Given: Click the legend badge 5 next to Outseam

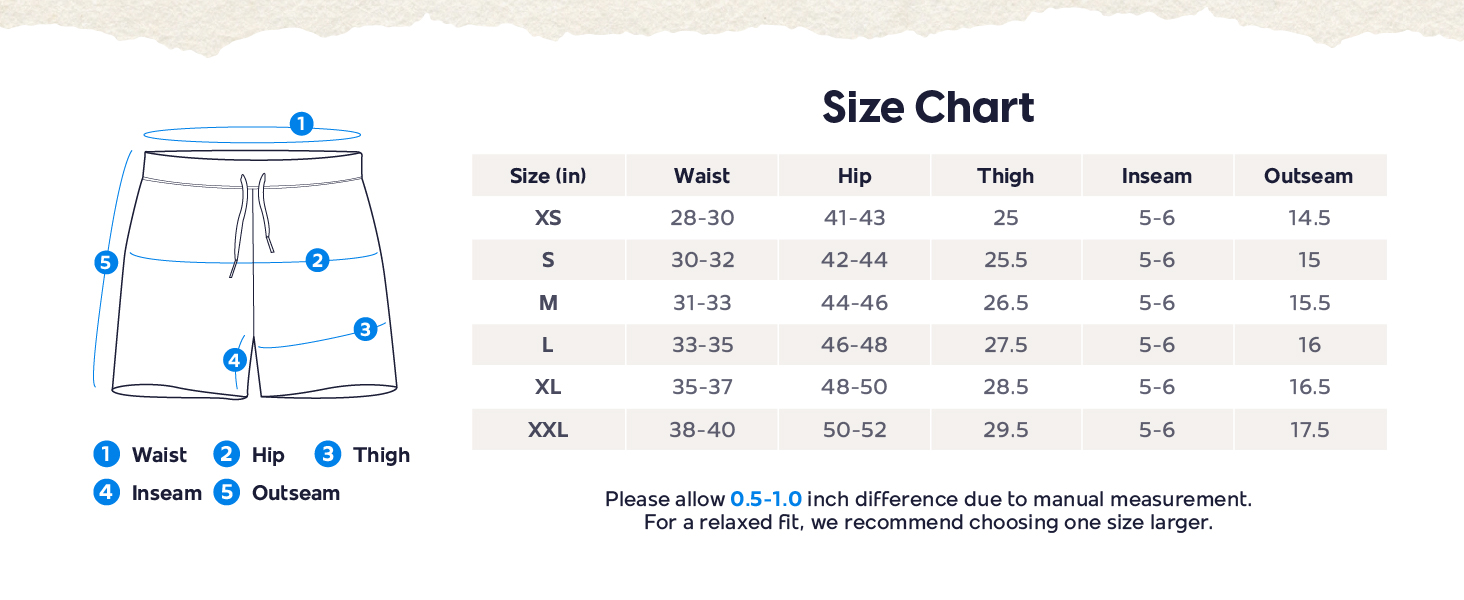Looking at the screenshot, I should [x=227, y=493].
